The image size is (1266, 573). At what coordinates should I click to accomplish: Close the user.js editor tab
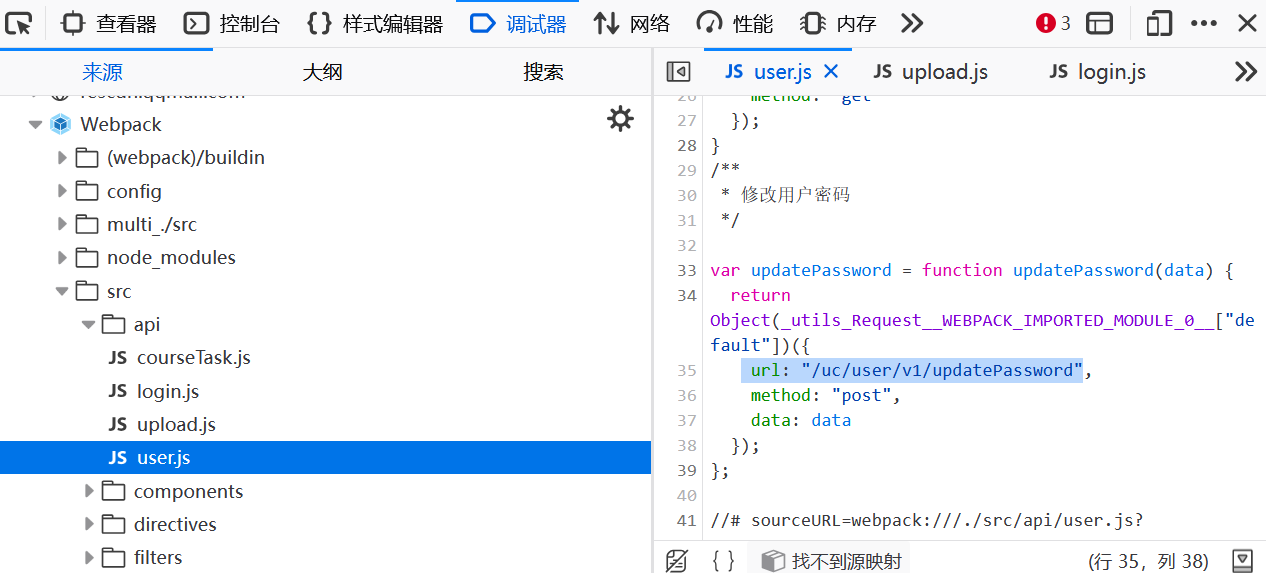point(831,72)
